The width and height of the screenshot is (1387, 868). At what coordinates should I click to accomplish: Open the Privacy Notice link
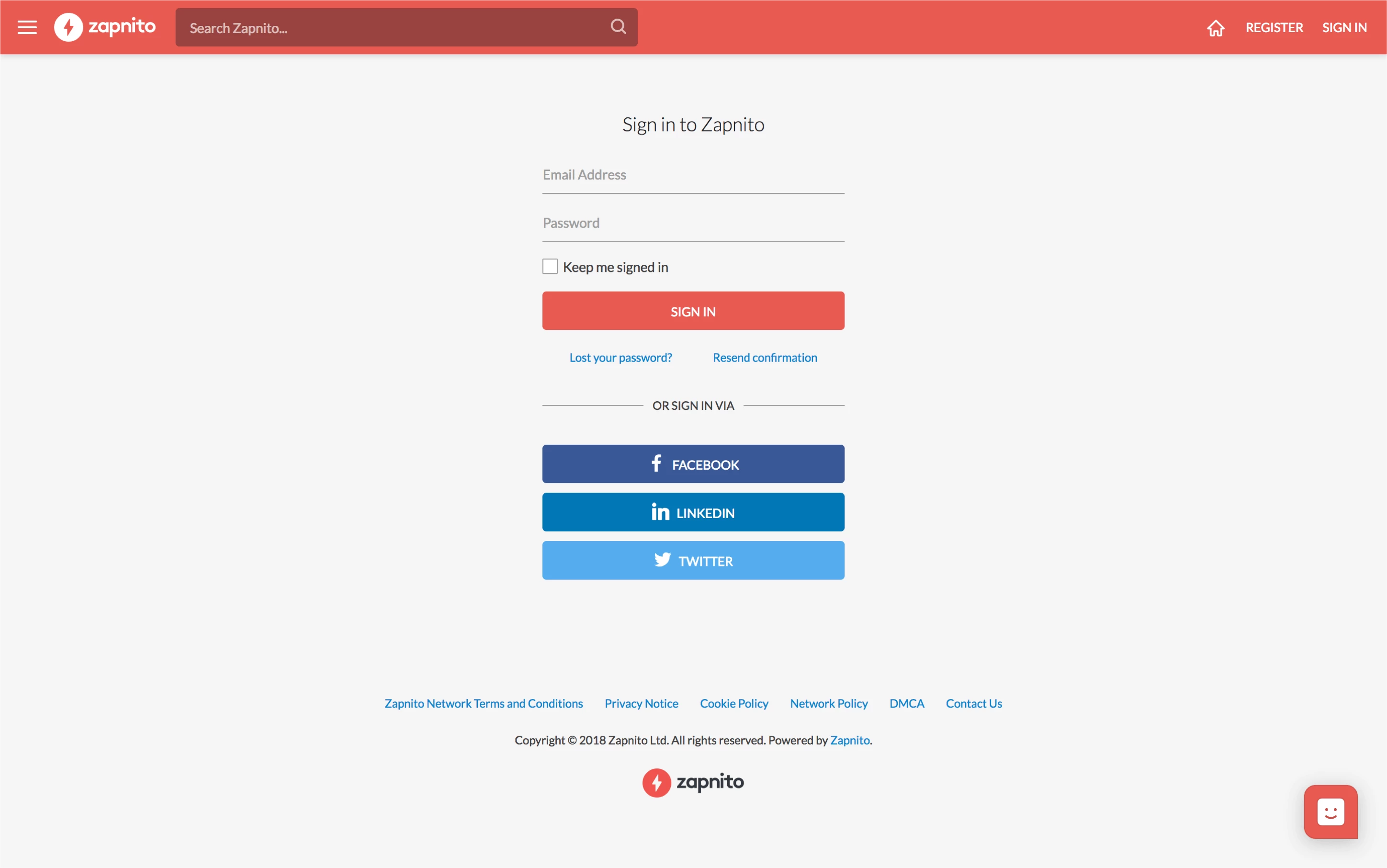pos(641,703)
